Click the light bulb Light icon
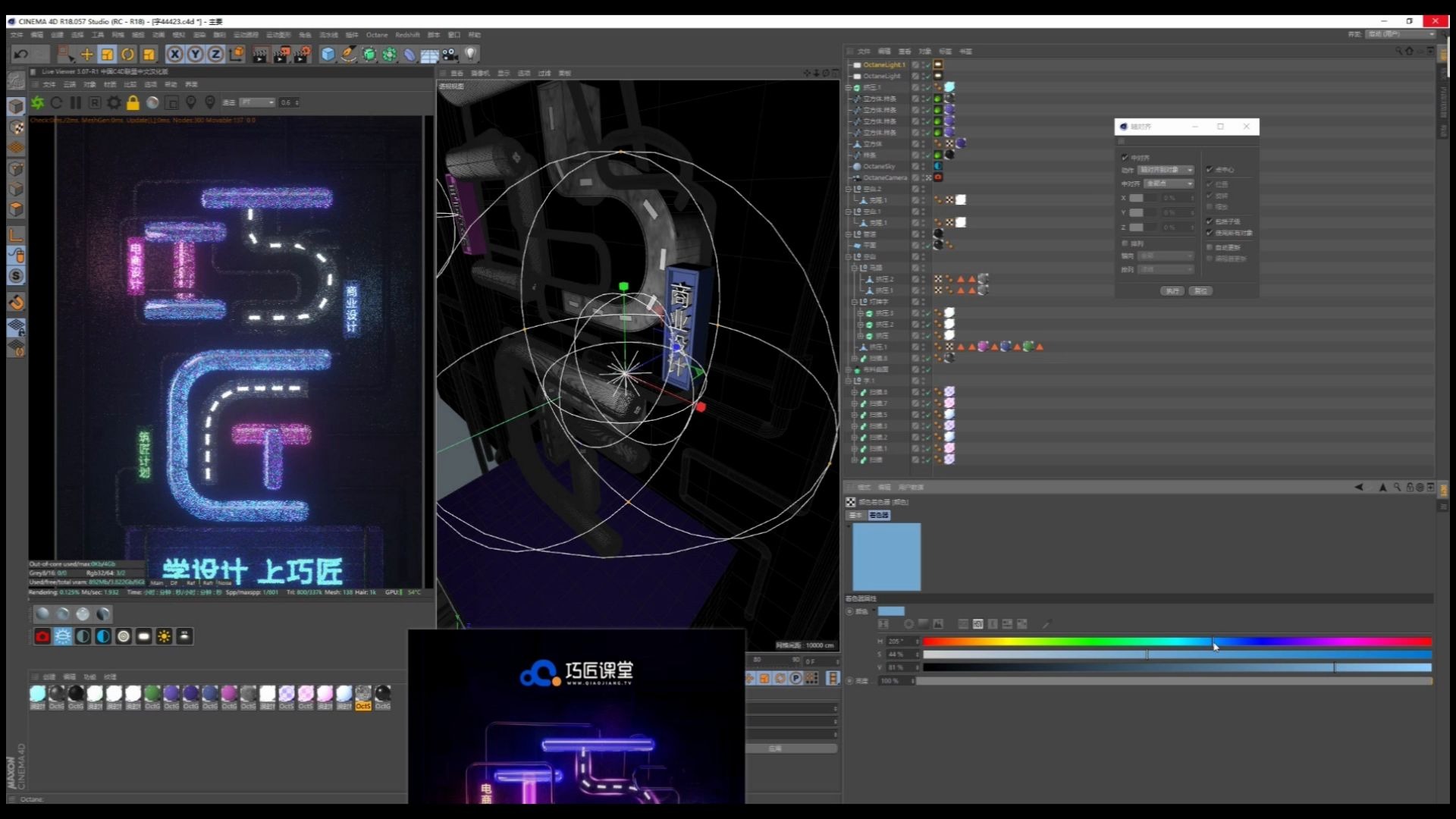Image resolution: width=1456 pixels, height=819 pixels. click(470, 54)
